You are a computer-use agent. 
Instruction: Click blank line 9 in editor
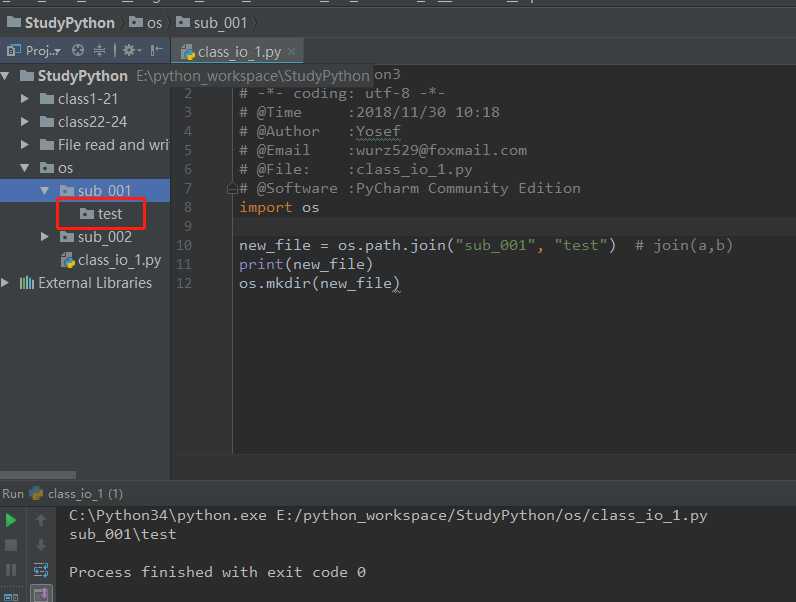tap(515, 226)
